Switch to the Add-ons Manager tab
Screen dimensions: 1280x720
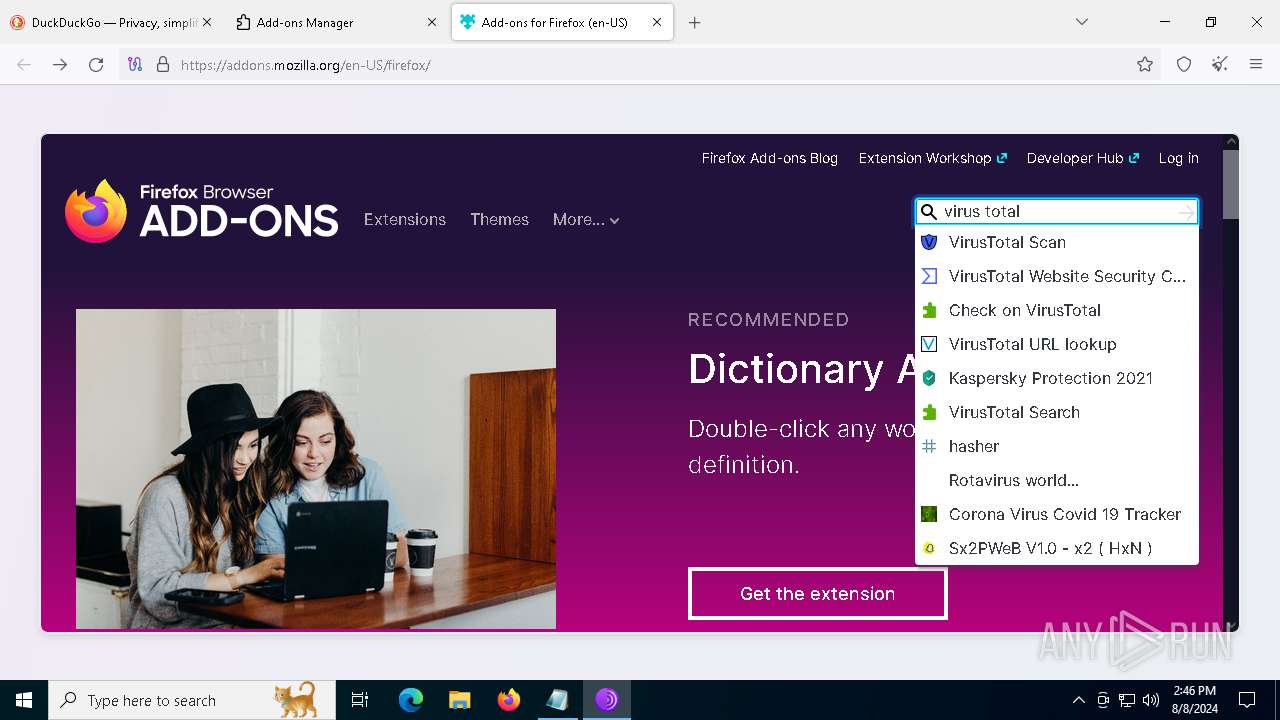[336, 22]
